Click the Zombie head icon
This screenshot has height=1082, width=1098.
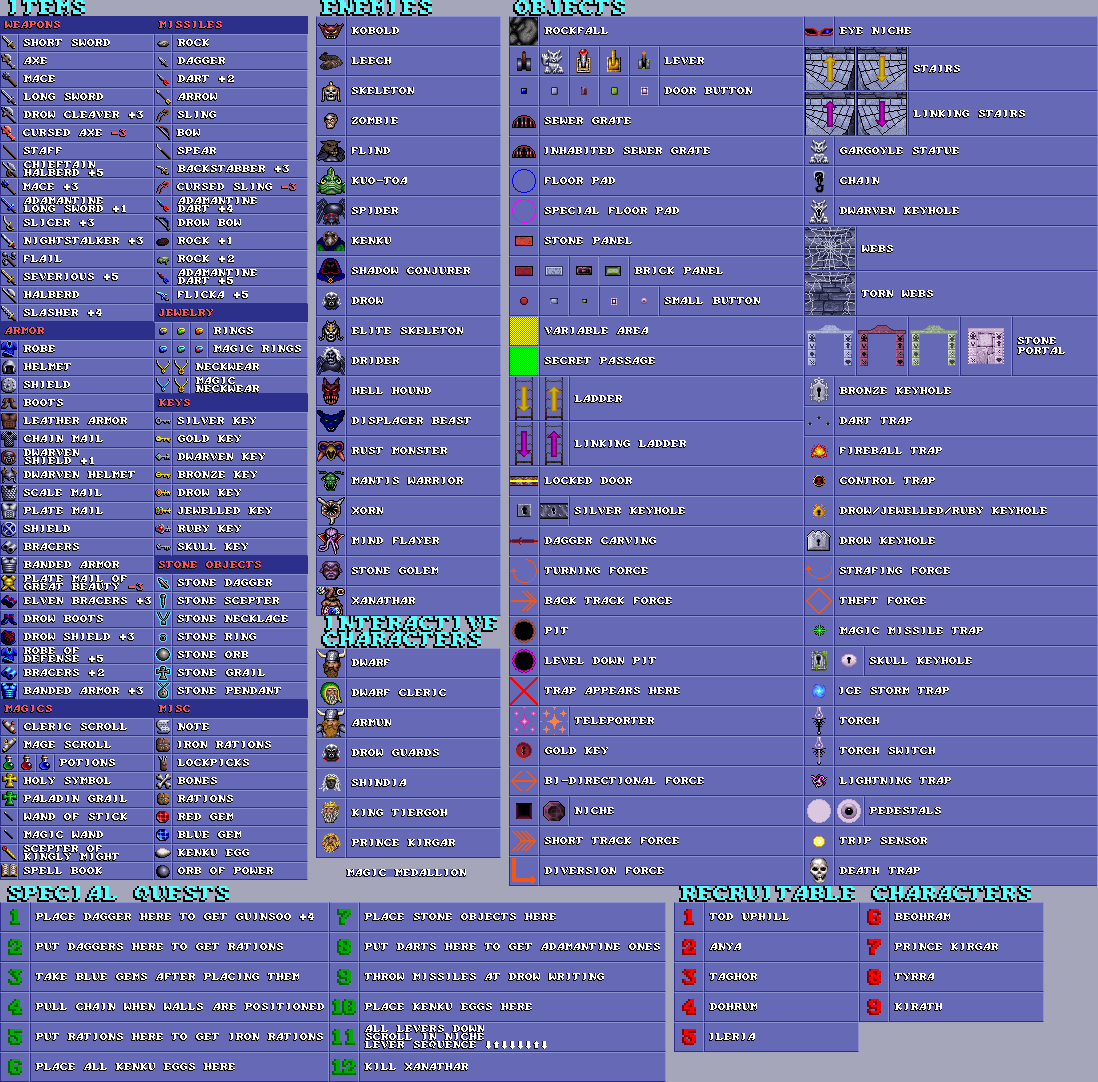point(331,121)
